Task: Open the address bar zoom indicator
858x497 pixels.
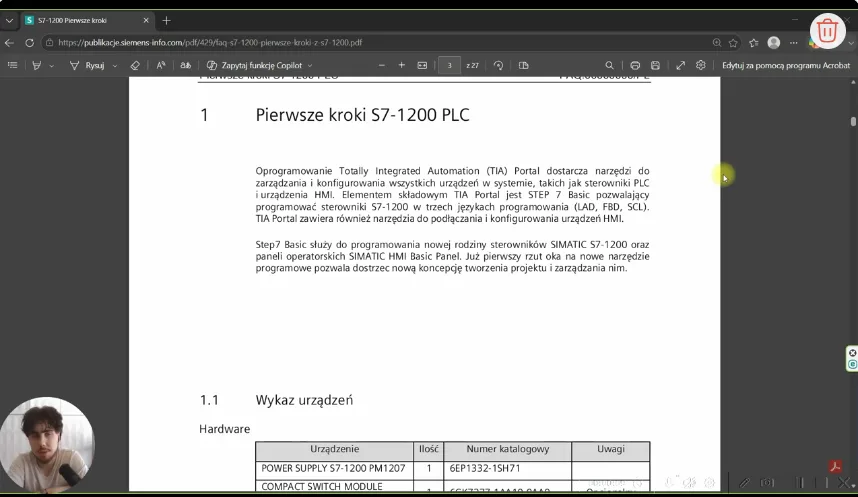Action: (x=716, y=42)
